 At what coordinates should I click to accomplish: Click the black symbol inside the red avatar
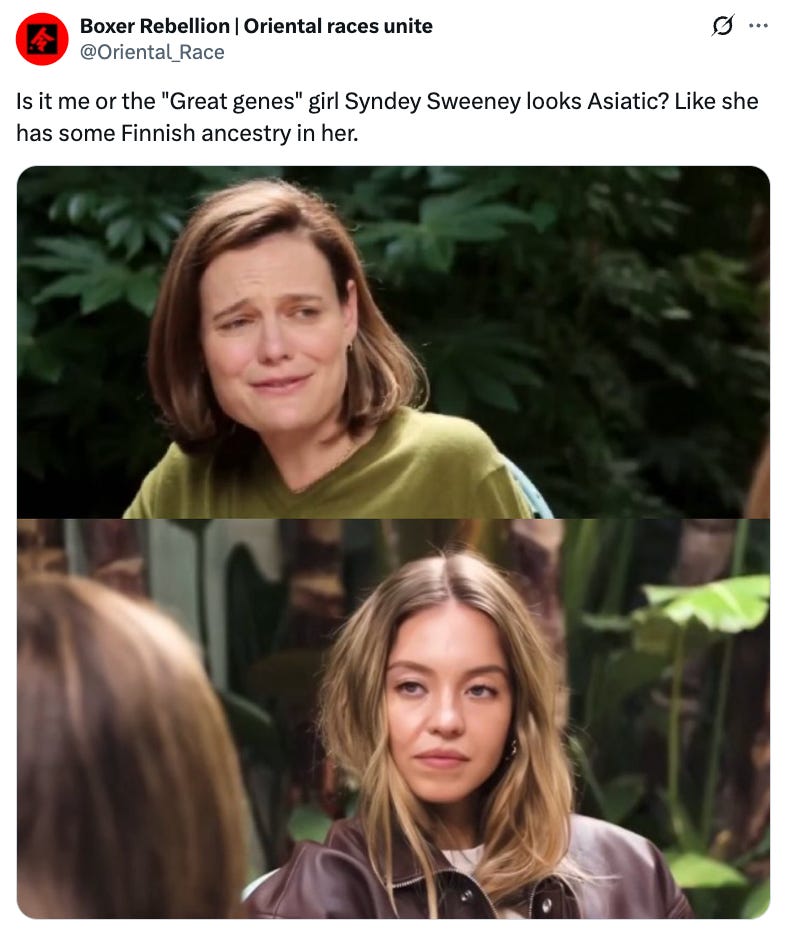click(x=43, y=40)
